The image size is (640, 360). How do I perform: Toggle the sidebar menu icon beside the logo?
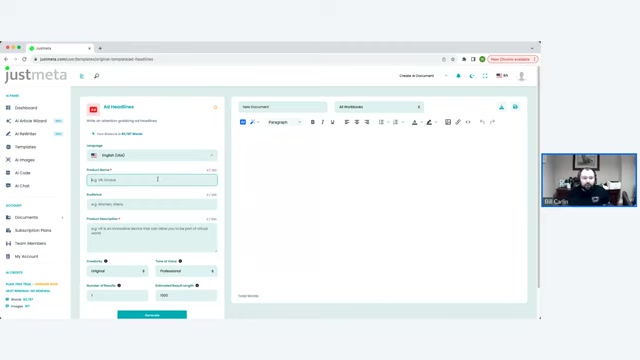82,76
